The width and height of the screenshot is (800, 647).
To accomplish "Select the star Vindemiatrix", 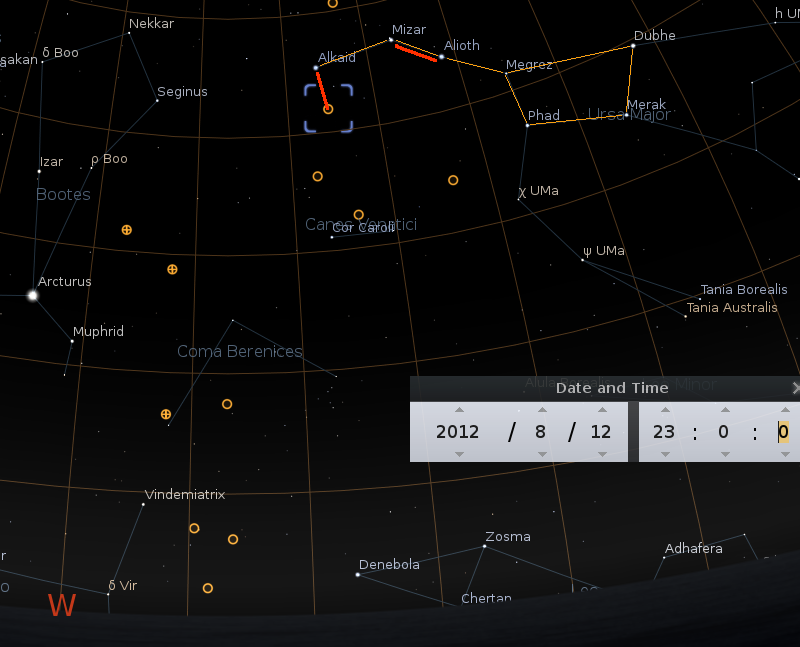I will point(143,504).
